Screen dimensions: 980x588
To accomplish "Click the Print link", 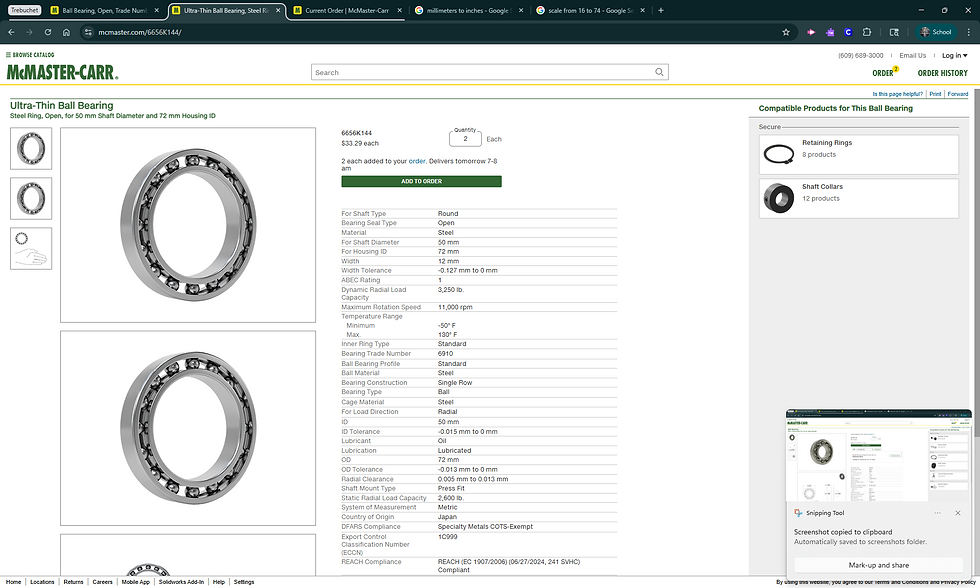I will tap(935, 94).
